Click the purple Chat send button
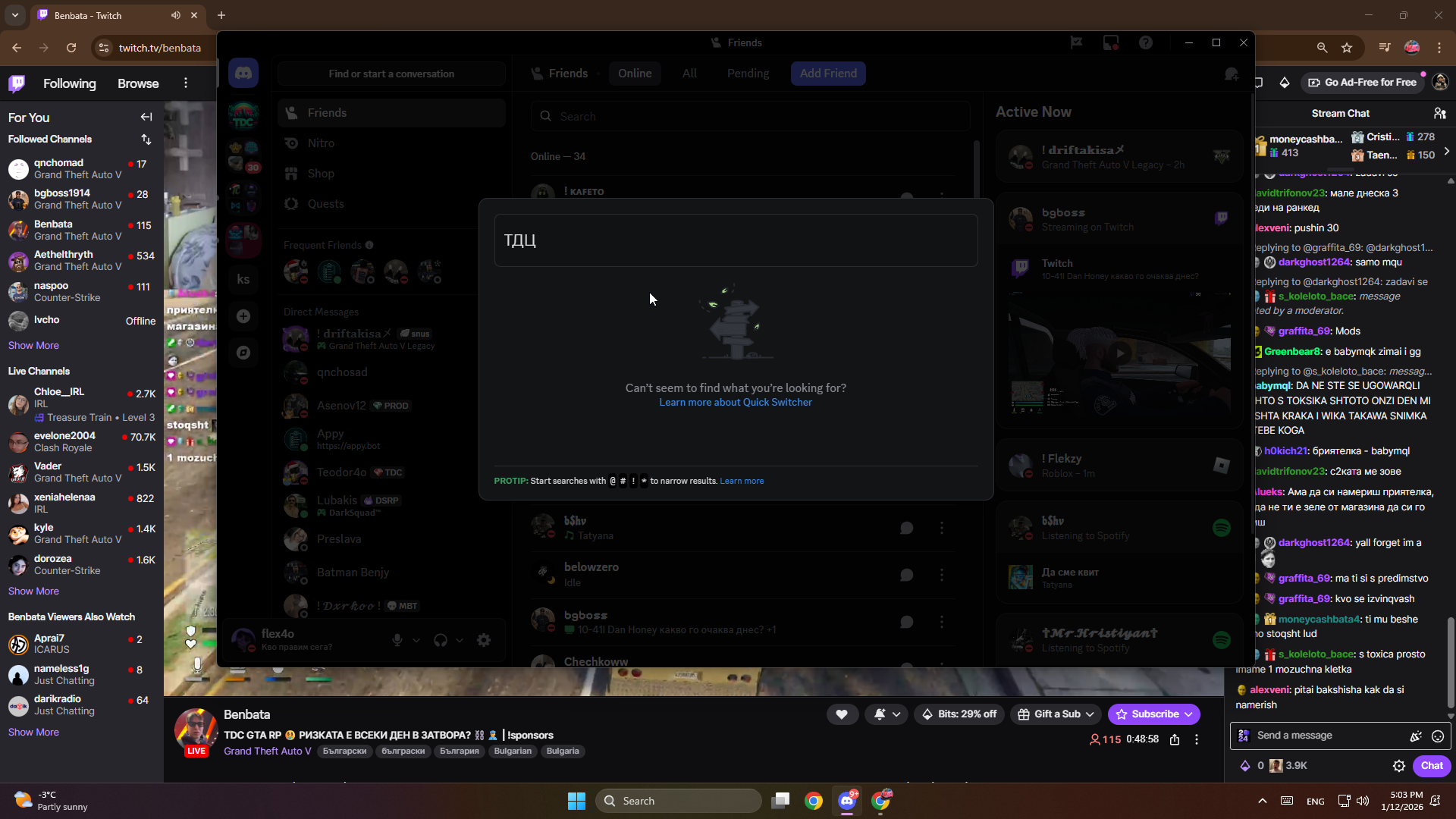Viewport: 1456px width, 819px height. click(1431, 765)
